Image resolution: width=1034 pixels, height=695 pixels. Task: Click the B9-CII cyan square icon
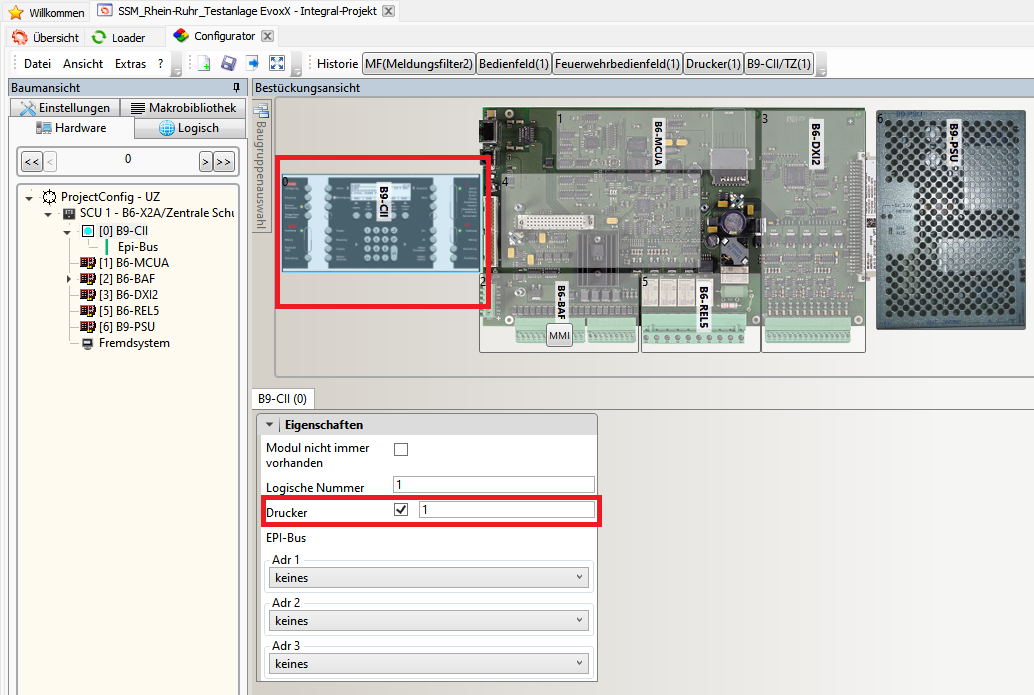point(88,231)
